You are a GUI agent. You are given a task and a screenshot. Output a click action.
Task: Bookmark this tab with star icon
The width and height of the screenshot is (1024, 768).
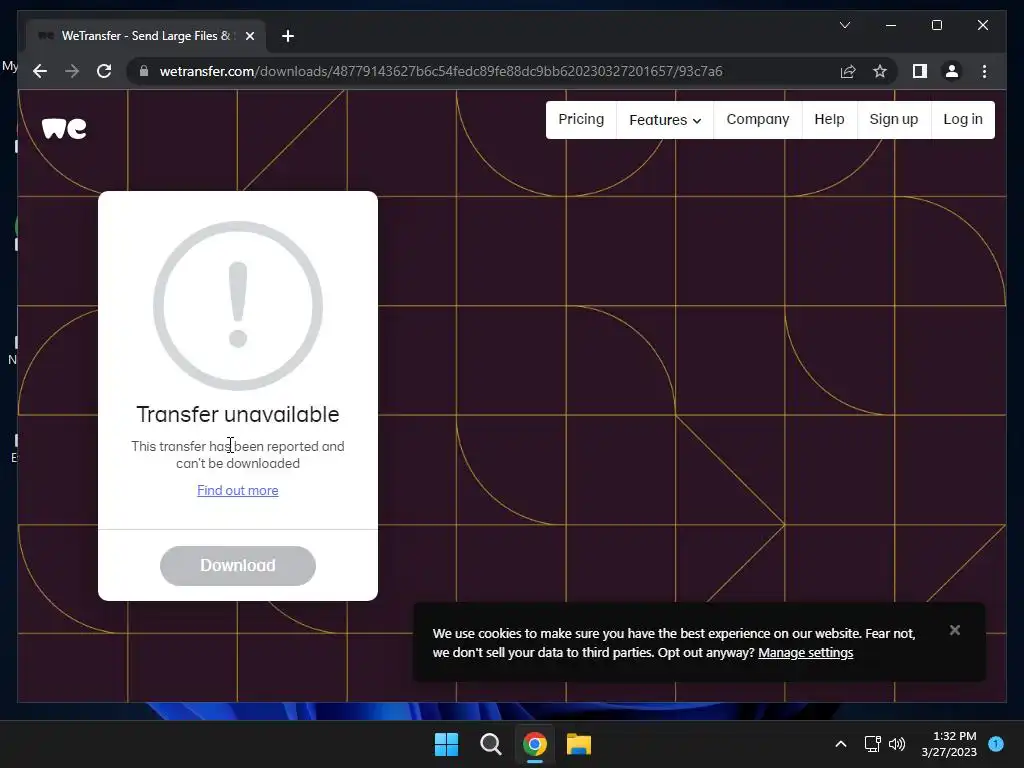[x=880, y=71]
